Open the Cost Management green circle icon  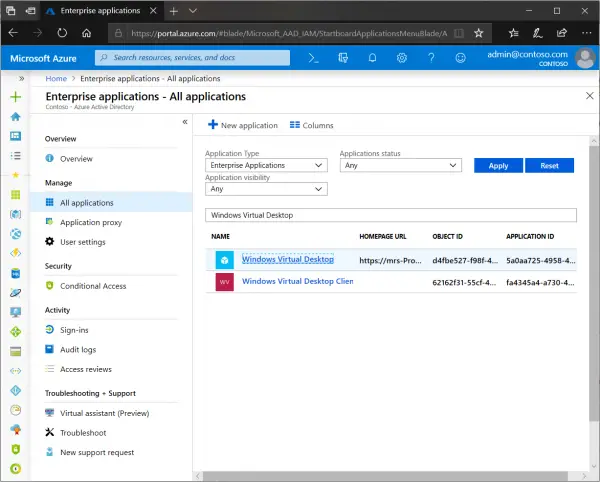coord(16,469)
